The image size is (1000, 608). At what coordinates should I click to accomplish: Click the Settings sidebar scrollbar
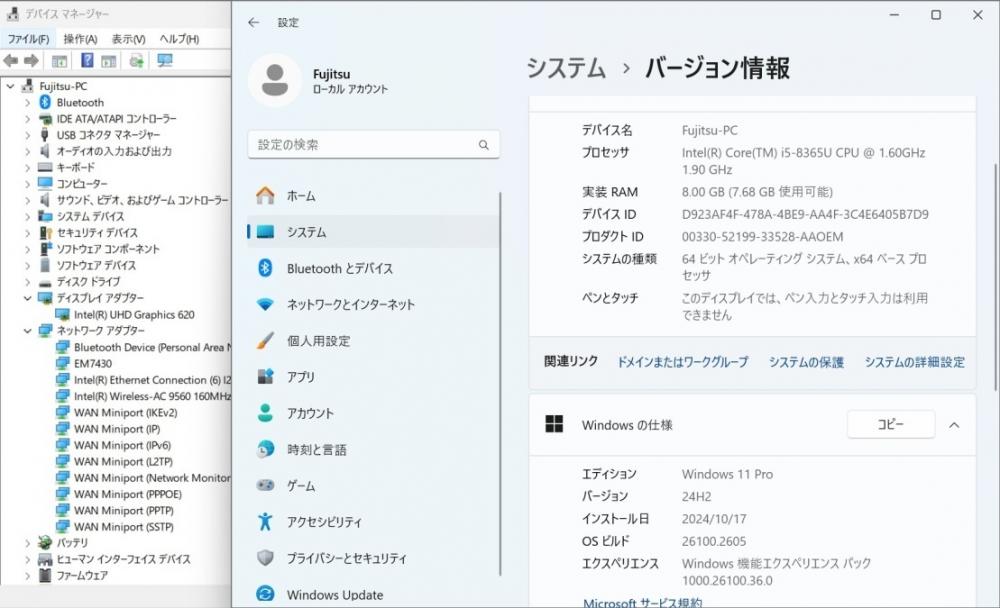(500, 383)
